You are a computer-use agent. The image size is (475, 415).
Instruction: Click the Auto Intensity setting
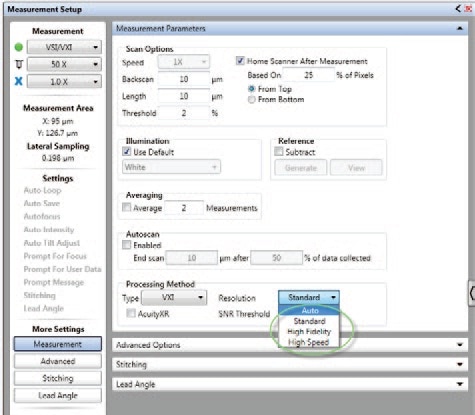coord(49,230)
